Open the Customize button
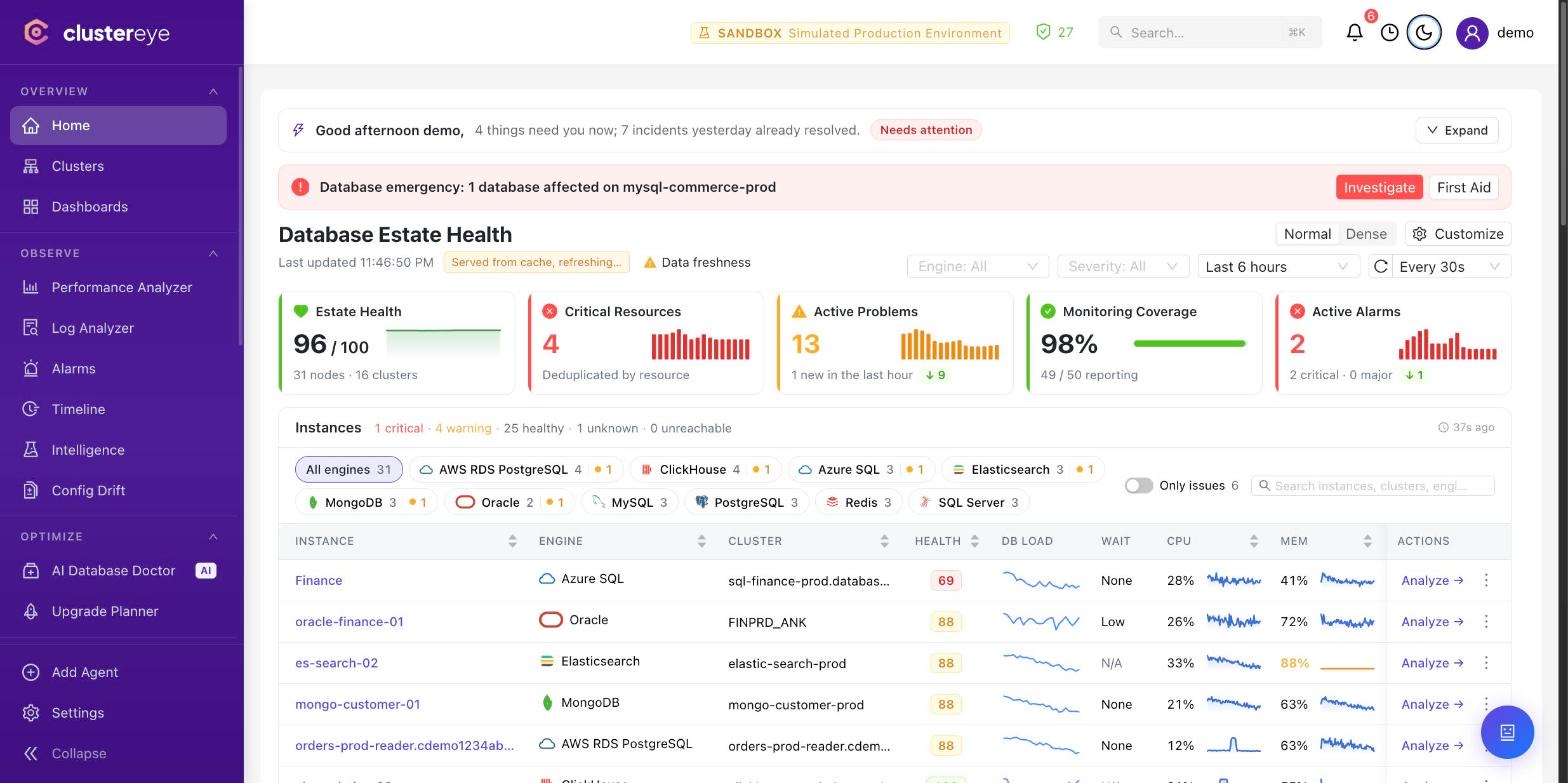Viewport: 1568px width, 783px height. pyautogui.click(x=1458, y=234)
